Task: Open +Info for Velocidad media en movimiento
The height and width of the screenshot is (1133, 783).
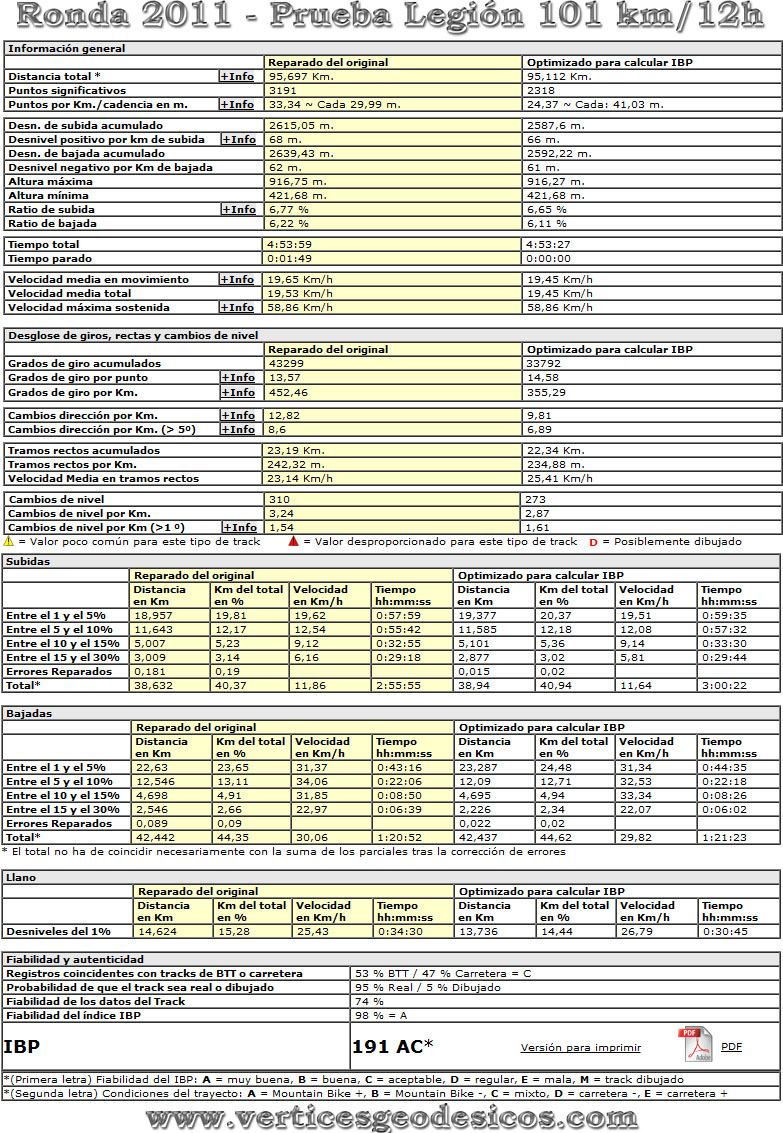Action: 239,280
